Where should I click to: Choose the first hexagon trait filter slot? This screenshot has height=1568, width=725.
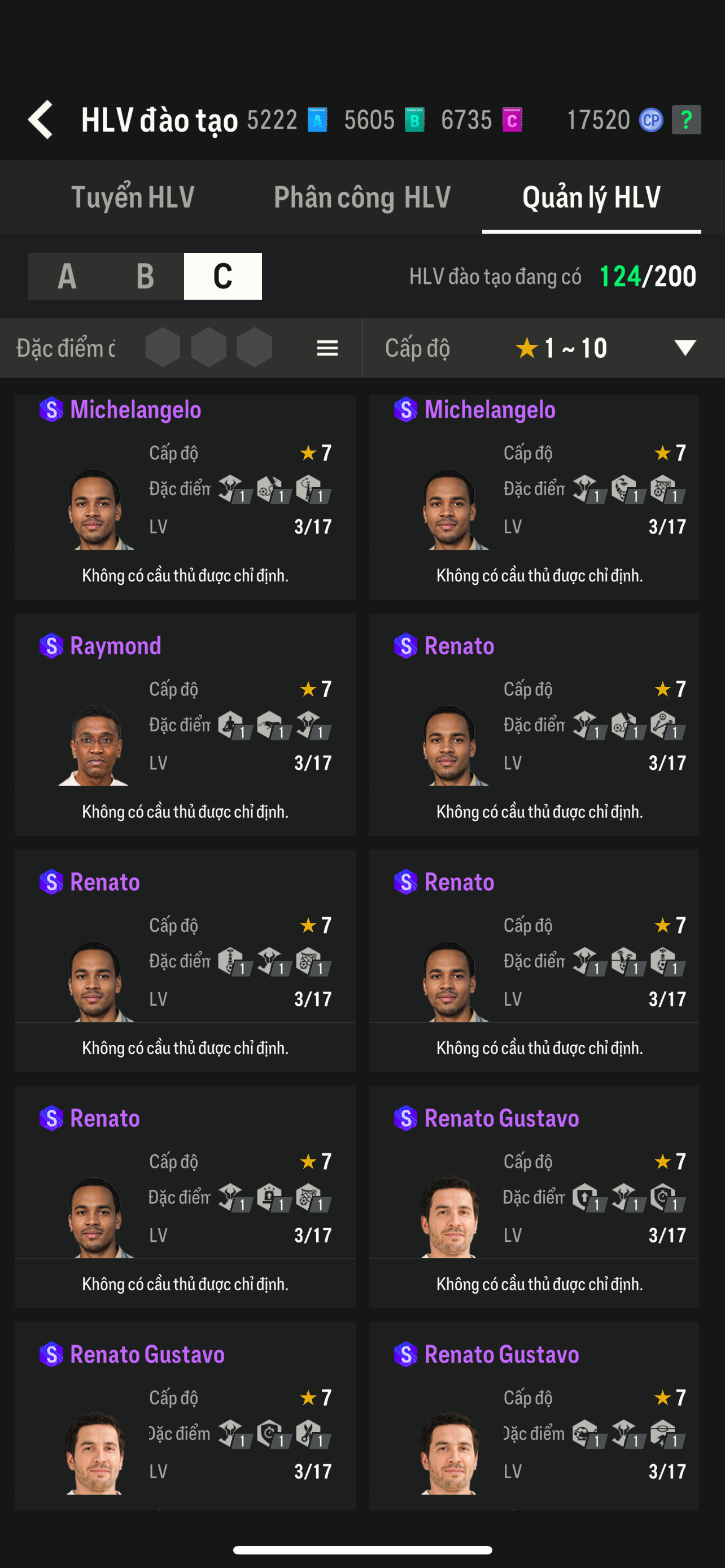point(163,348)
